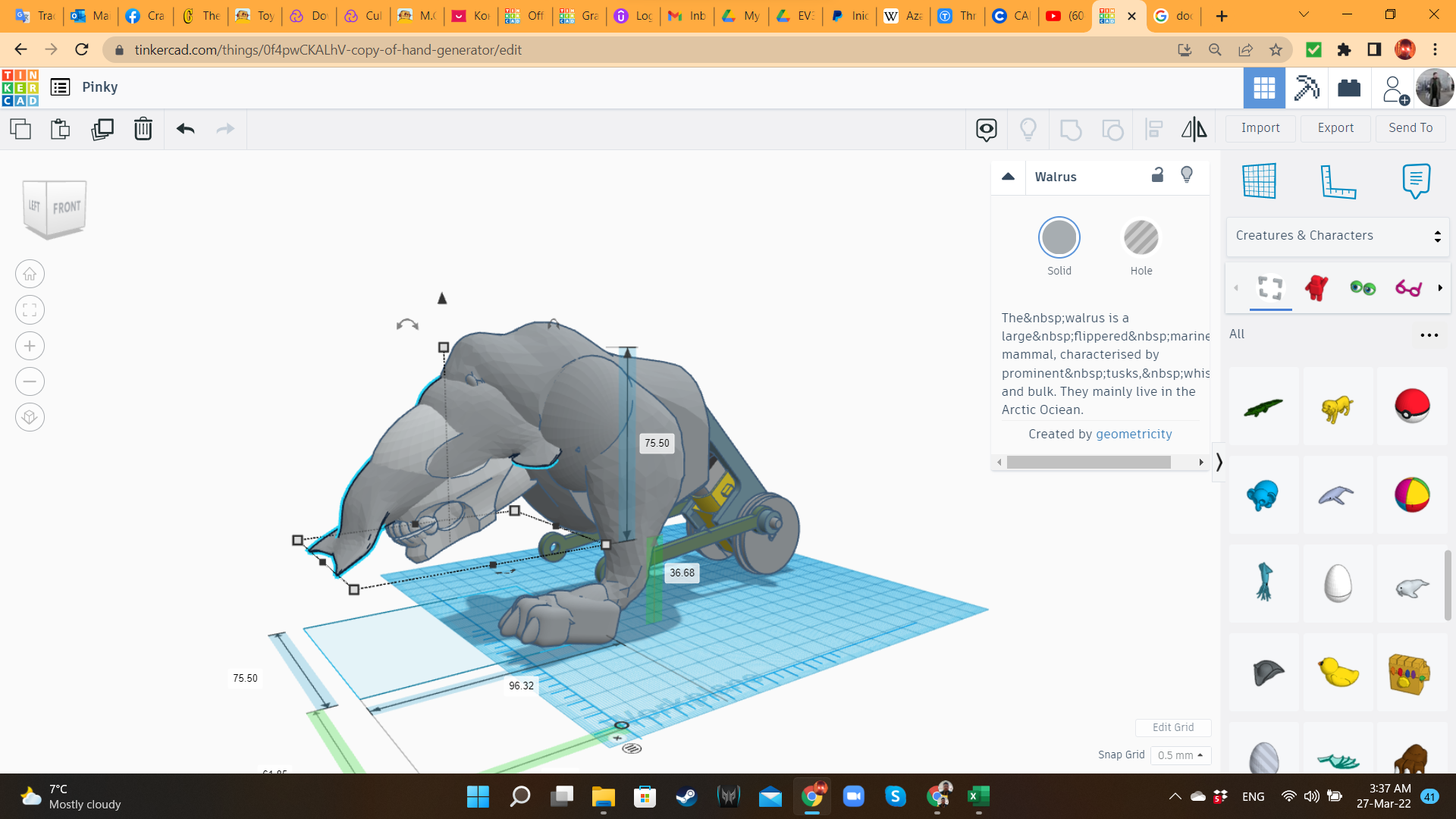Click the Home view icon
The image size is (1456, 819).
[30, 275]
